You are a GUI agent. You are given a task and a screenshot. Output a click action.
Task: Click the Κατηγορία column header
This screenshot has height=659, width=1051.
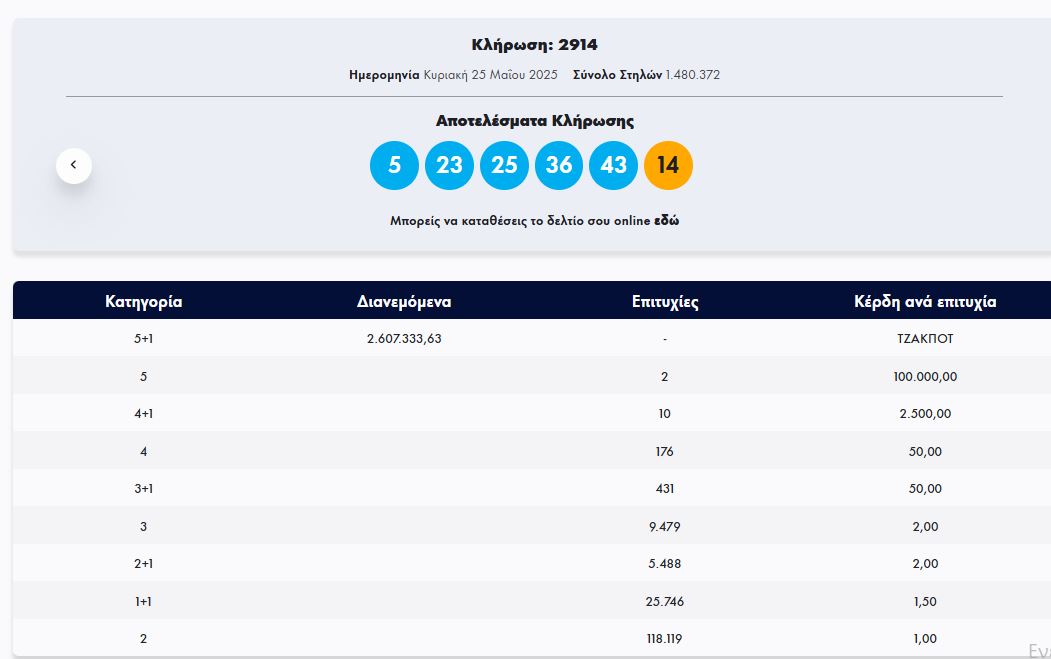coord(144,301)
